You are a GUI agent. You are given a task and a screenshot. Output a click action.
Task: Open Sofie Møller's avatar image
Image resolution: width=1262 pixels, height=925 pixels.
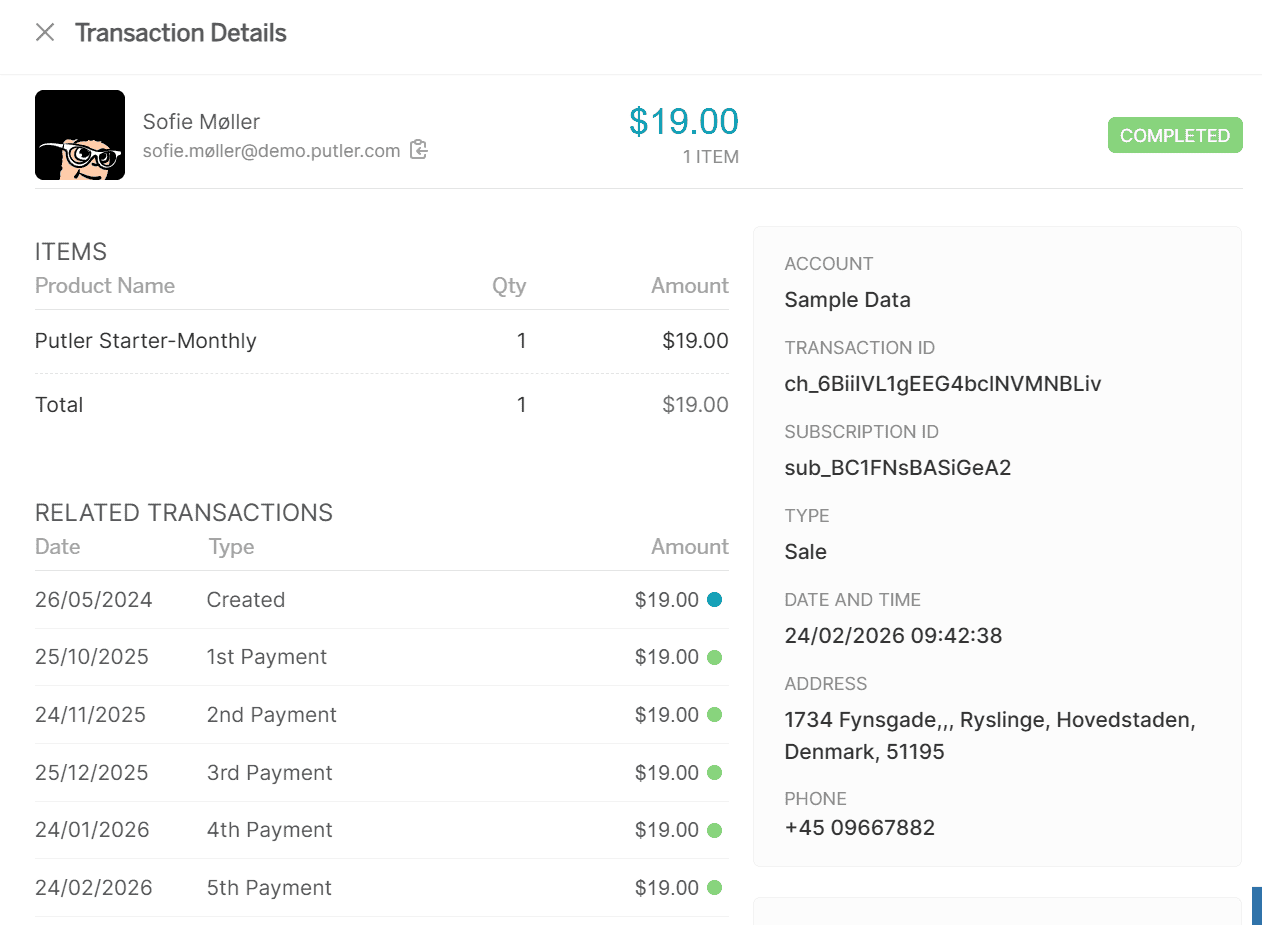tap(80, 135)
